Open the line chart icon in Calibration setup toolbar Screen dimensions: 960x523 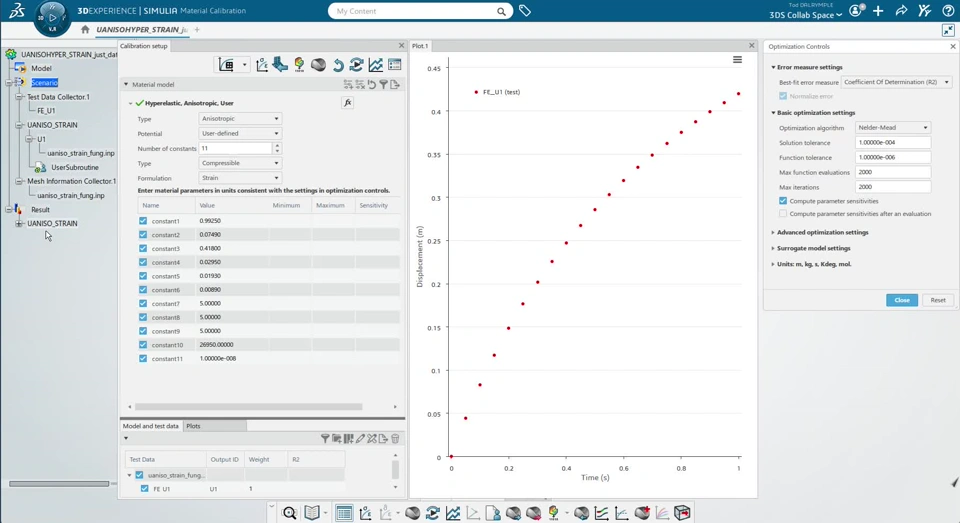point(375,64)
